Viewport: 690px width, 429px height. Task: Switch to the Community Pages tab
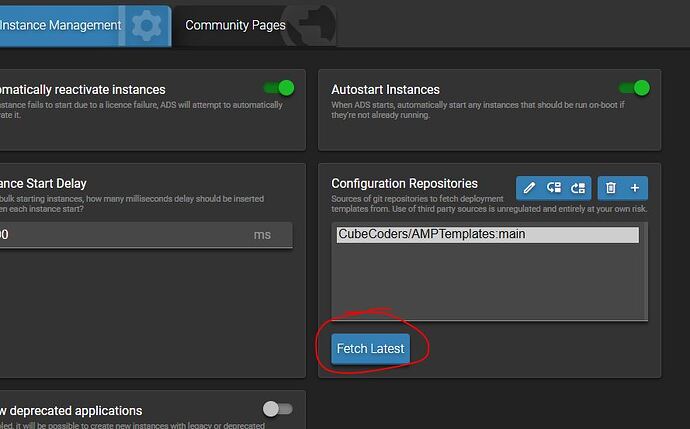[255, 26]
